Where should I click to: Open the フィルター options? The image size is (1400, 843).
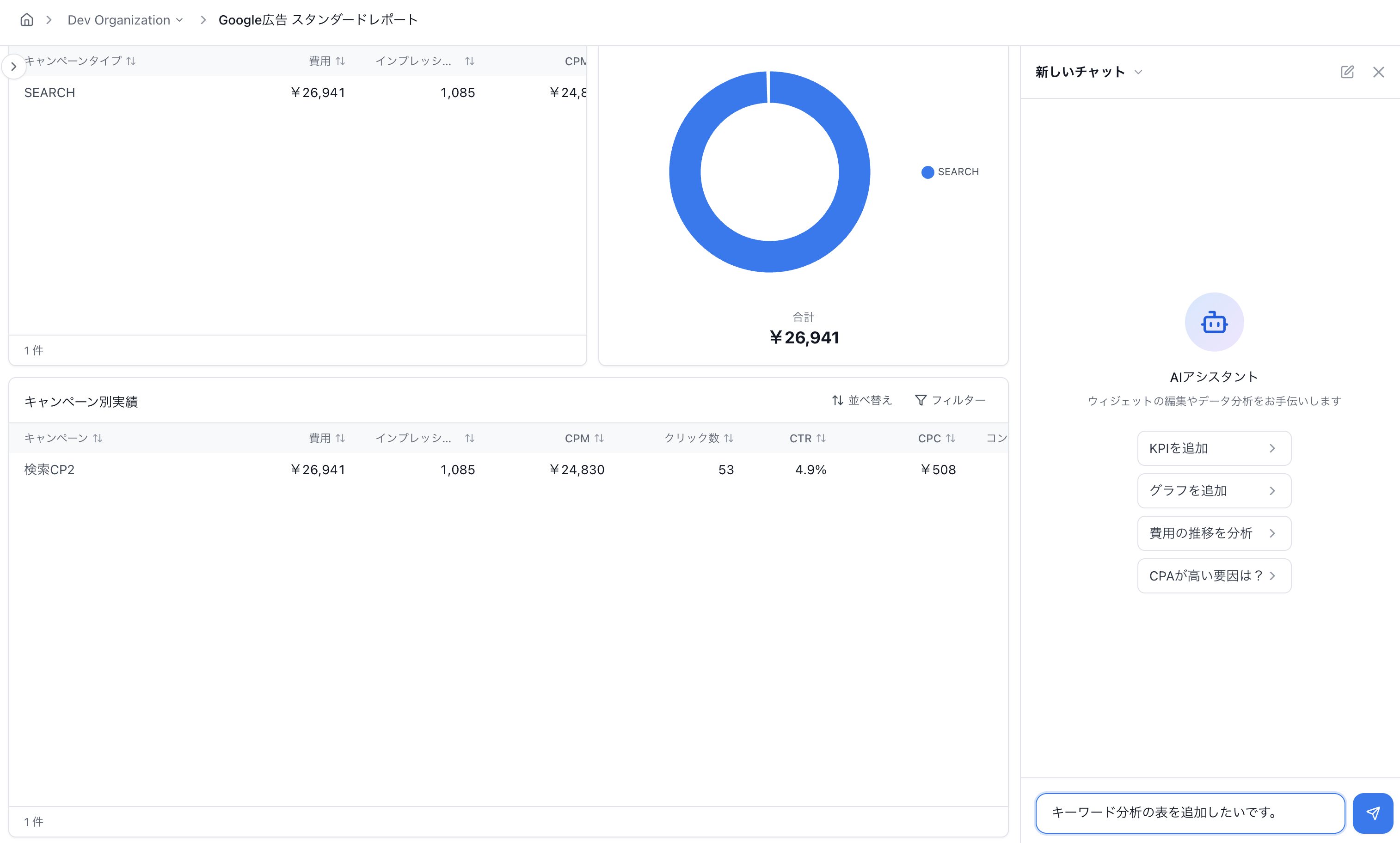click(950, 401)
